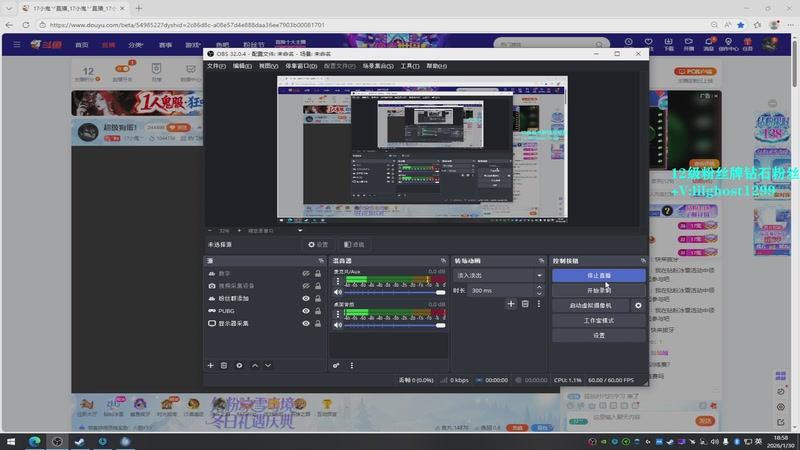This screenshot has width=800, height=450.
Task: Open OBS 视图 menu
Action: tap(268, 66)
